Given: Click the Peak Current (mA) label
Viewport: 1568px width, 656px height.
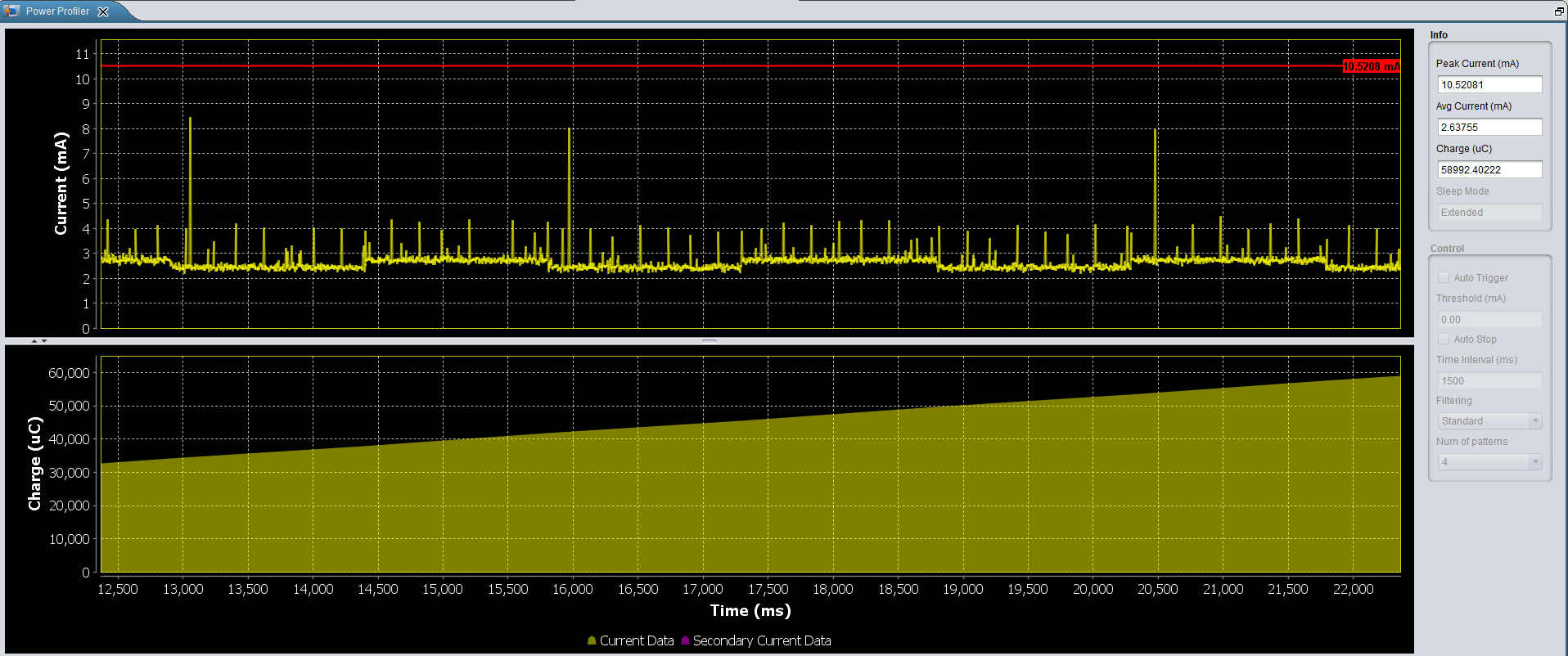Looking at the screenshot, I should [1477, 64].
